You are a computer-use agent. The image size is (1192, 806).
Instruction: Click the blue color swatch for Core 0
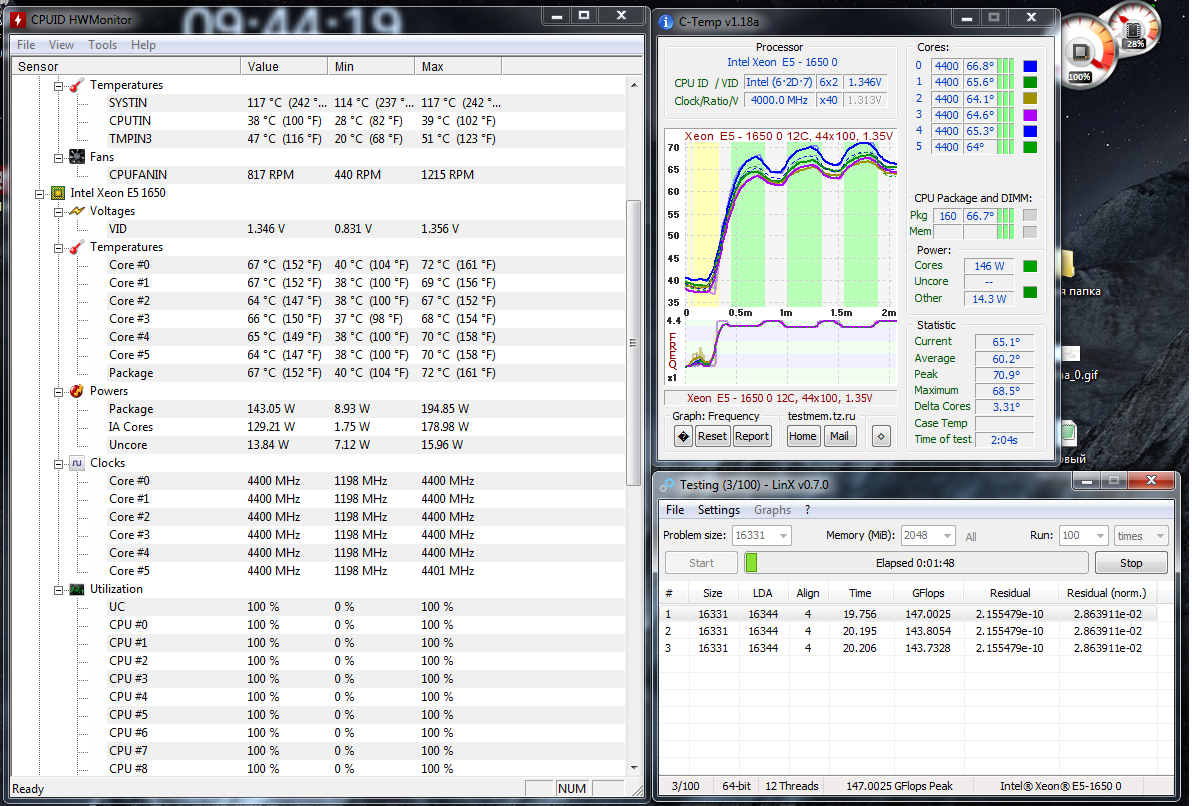click(x=1030, y=66)
